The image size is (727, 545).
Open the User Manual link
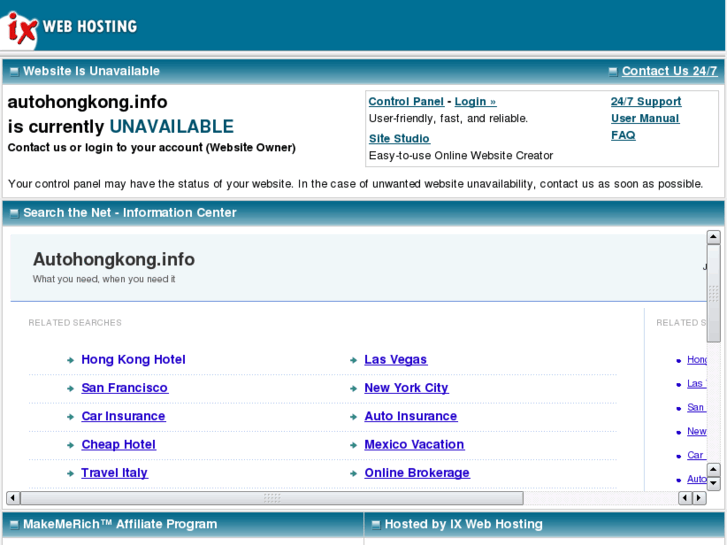pos(645,119)
